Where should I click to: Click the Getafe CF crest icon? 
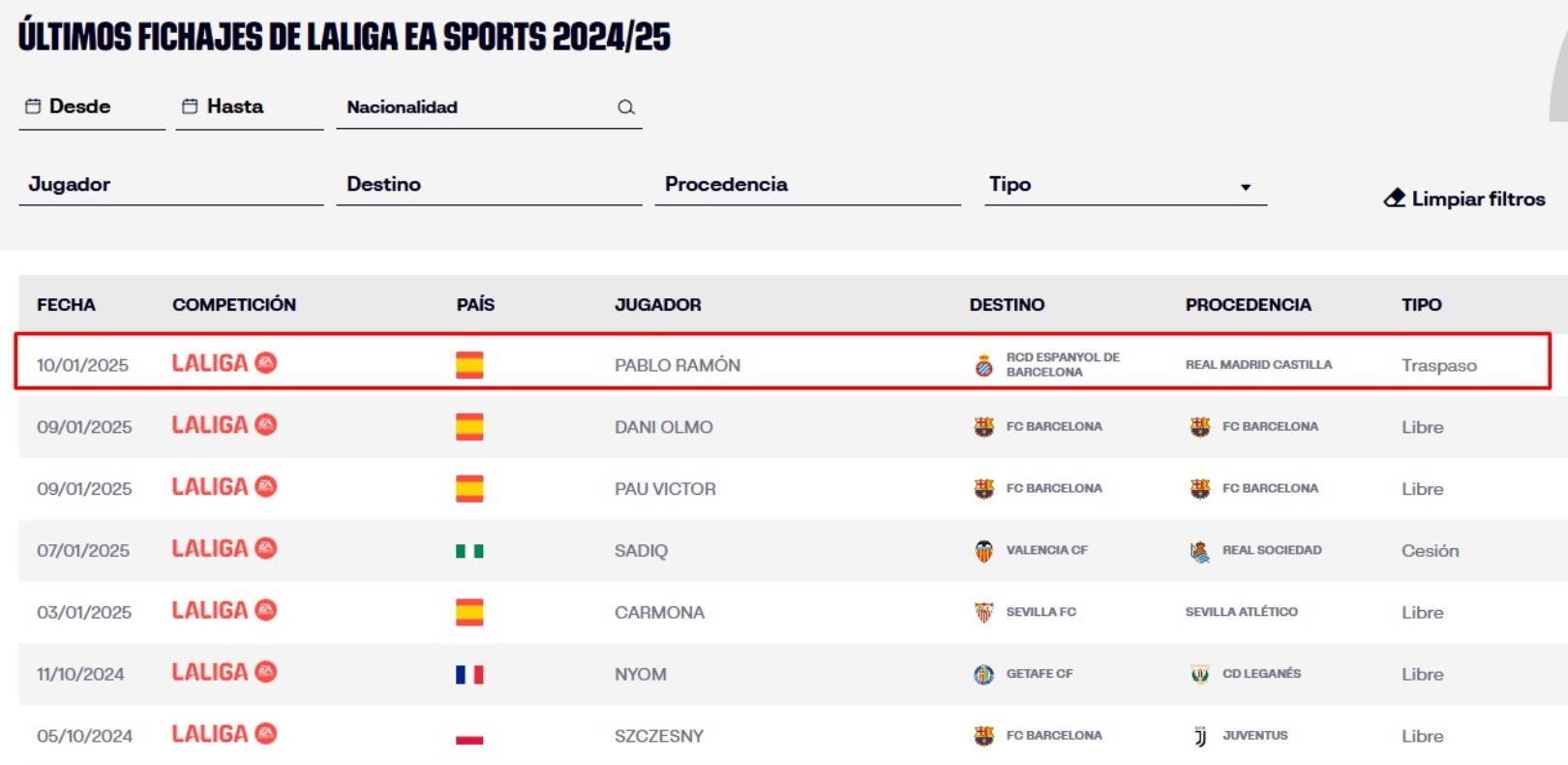coord(983,674)
